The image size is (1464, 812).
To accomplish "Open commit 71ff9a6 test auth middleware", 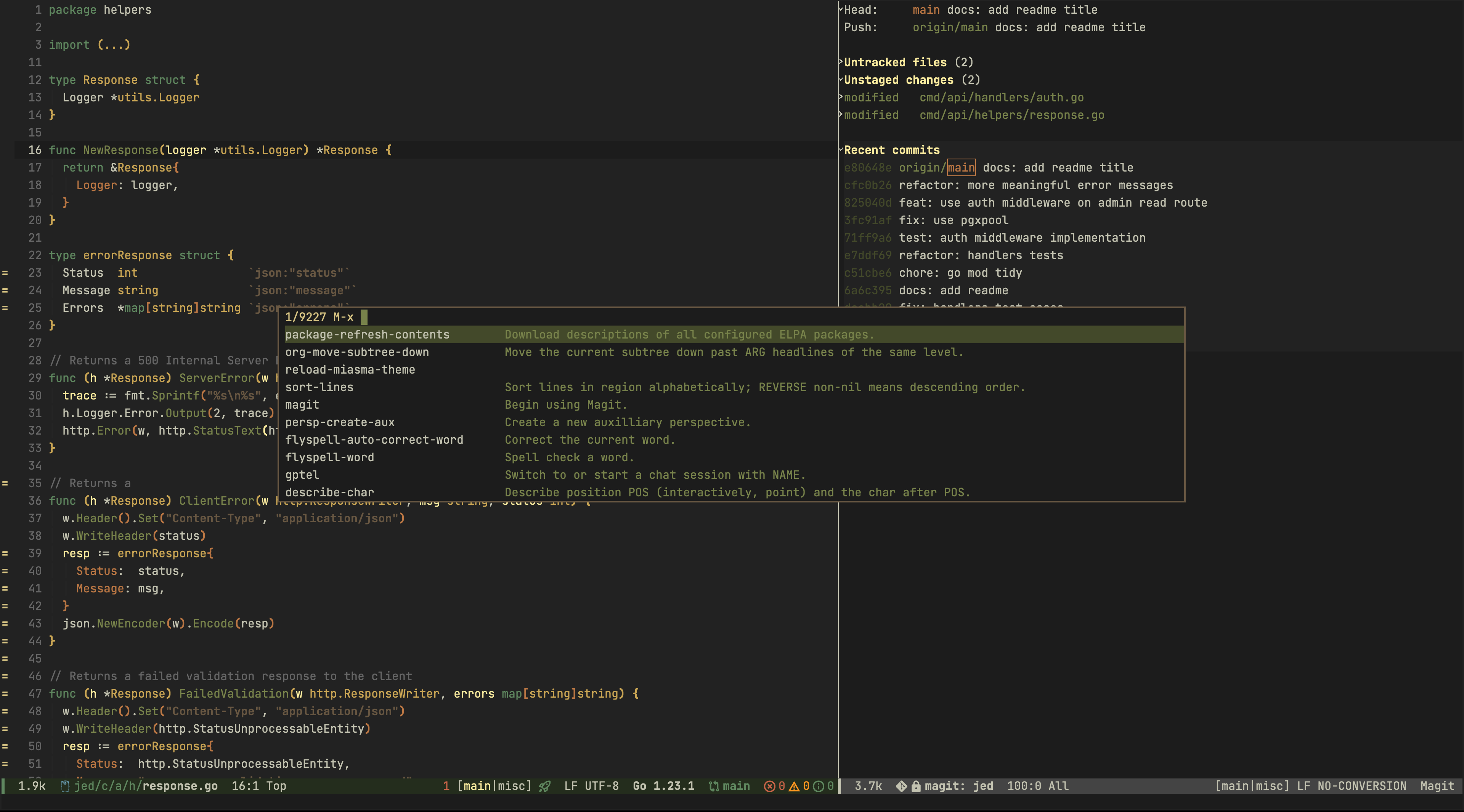I will pyautogui.click(x=995, y=238).
